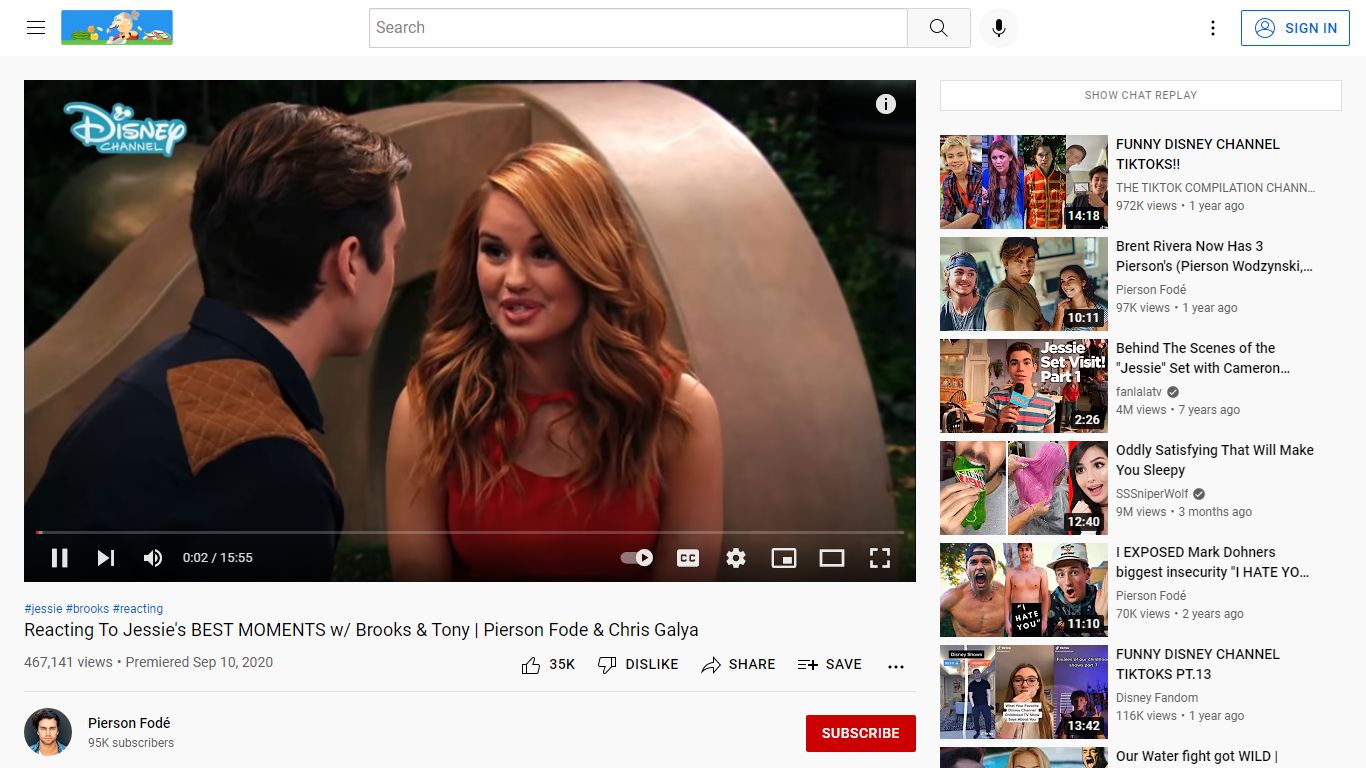Sign in to the account
Screen dimensions: 1366x768
click(1295, 28)
